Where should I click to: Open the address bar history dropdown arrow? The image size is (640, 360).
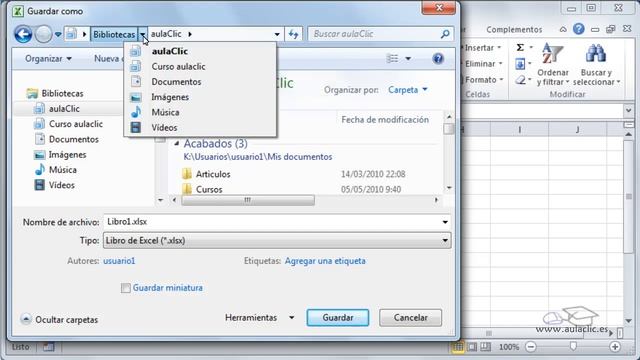277,34
